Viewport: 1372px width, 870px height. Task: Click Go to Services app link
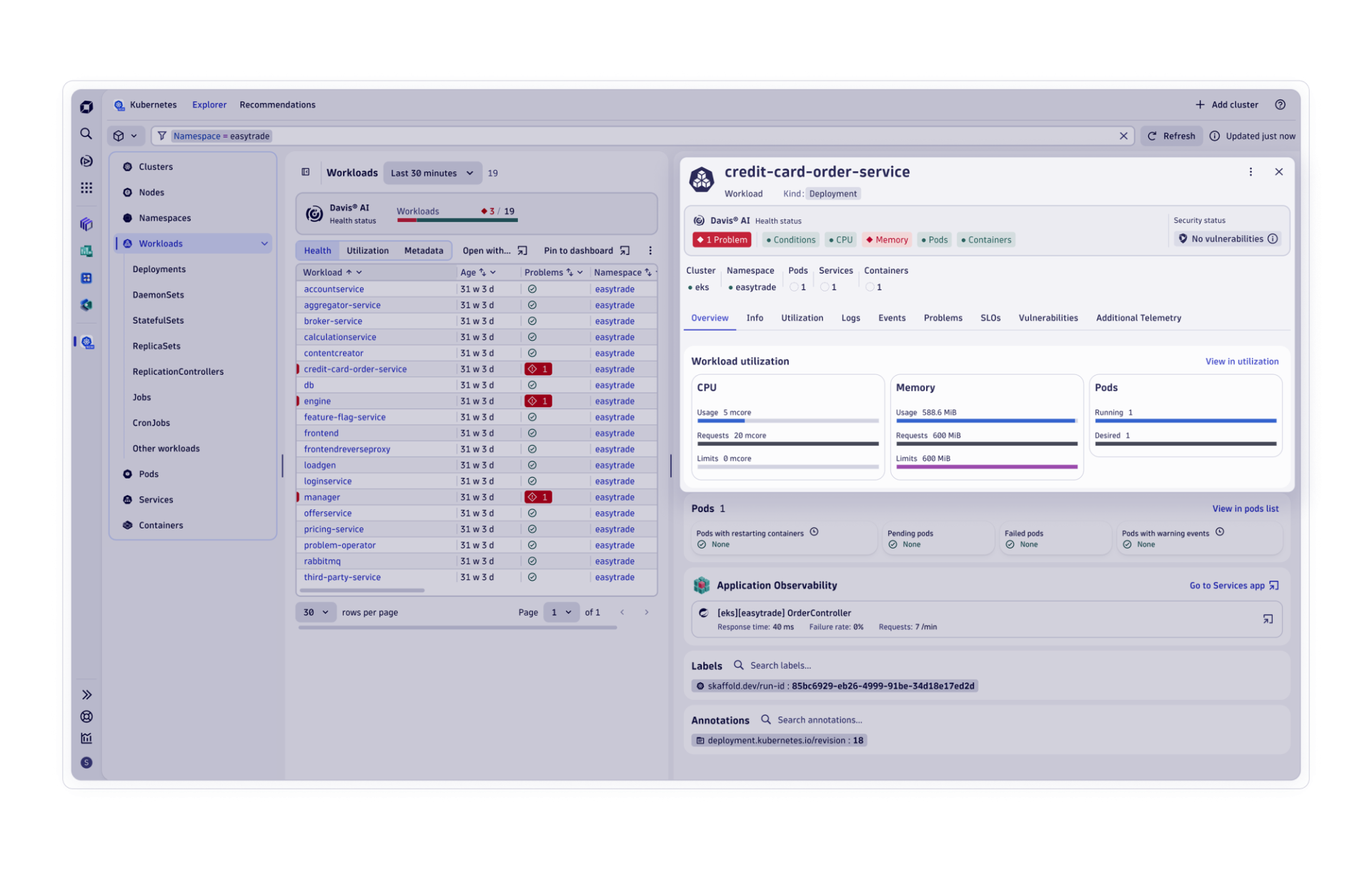1233,586
